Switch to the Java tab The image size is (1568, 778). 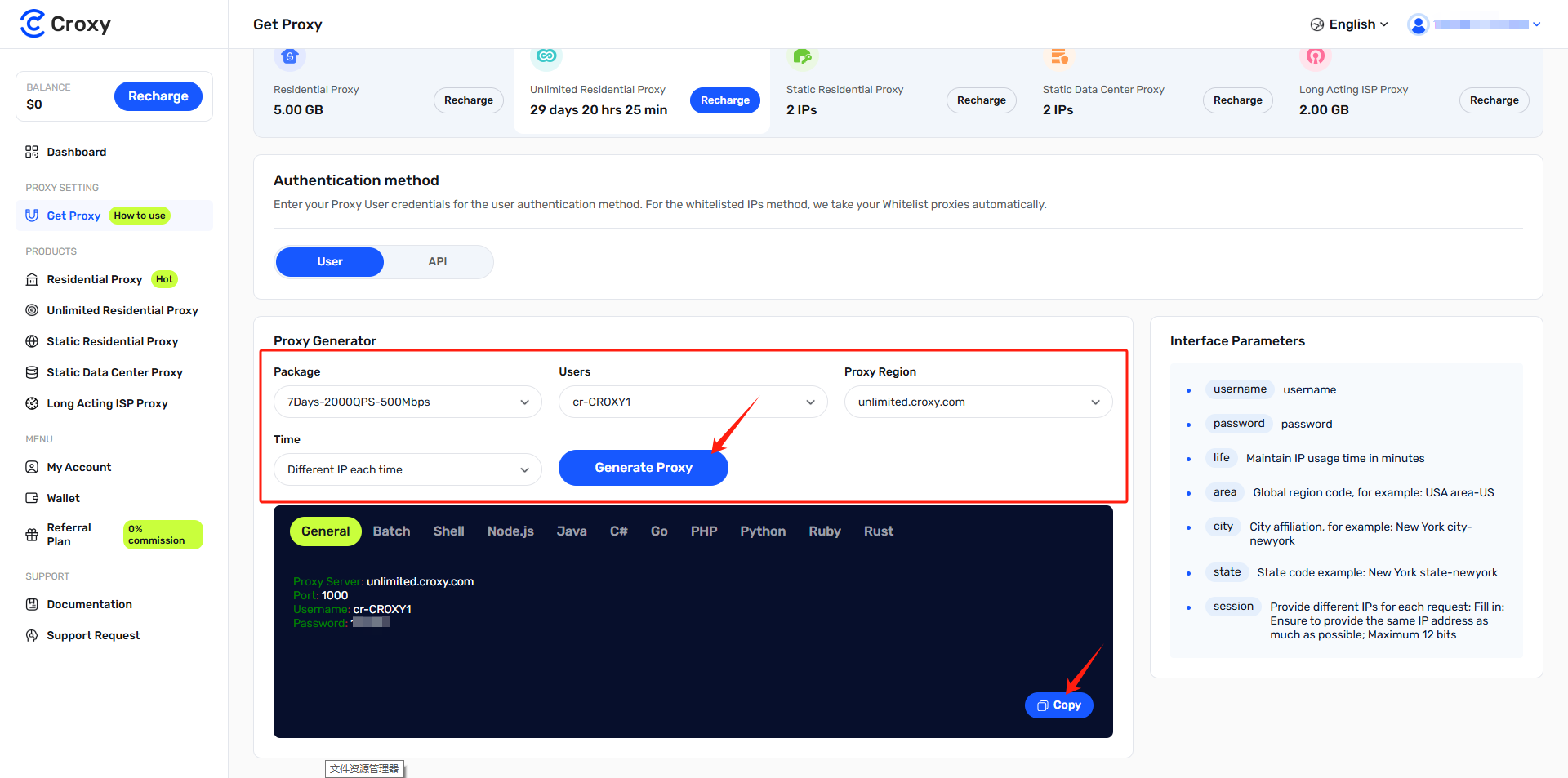[572, 531]
